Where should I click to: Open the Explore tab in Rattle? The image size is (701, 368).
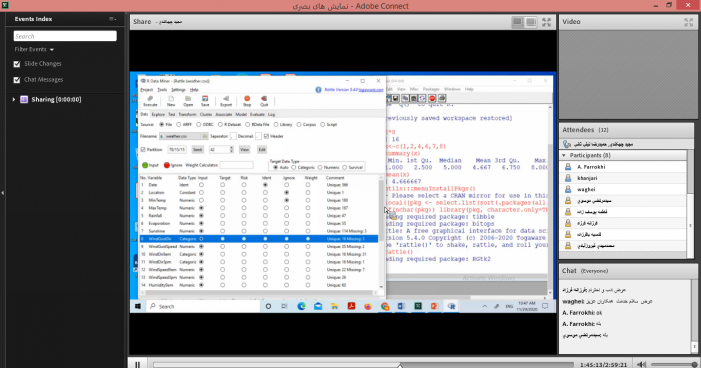(x=158, y=114)
